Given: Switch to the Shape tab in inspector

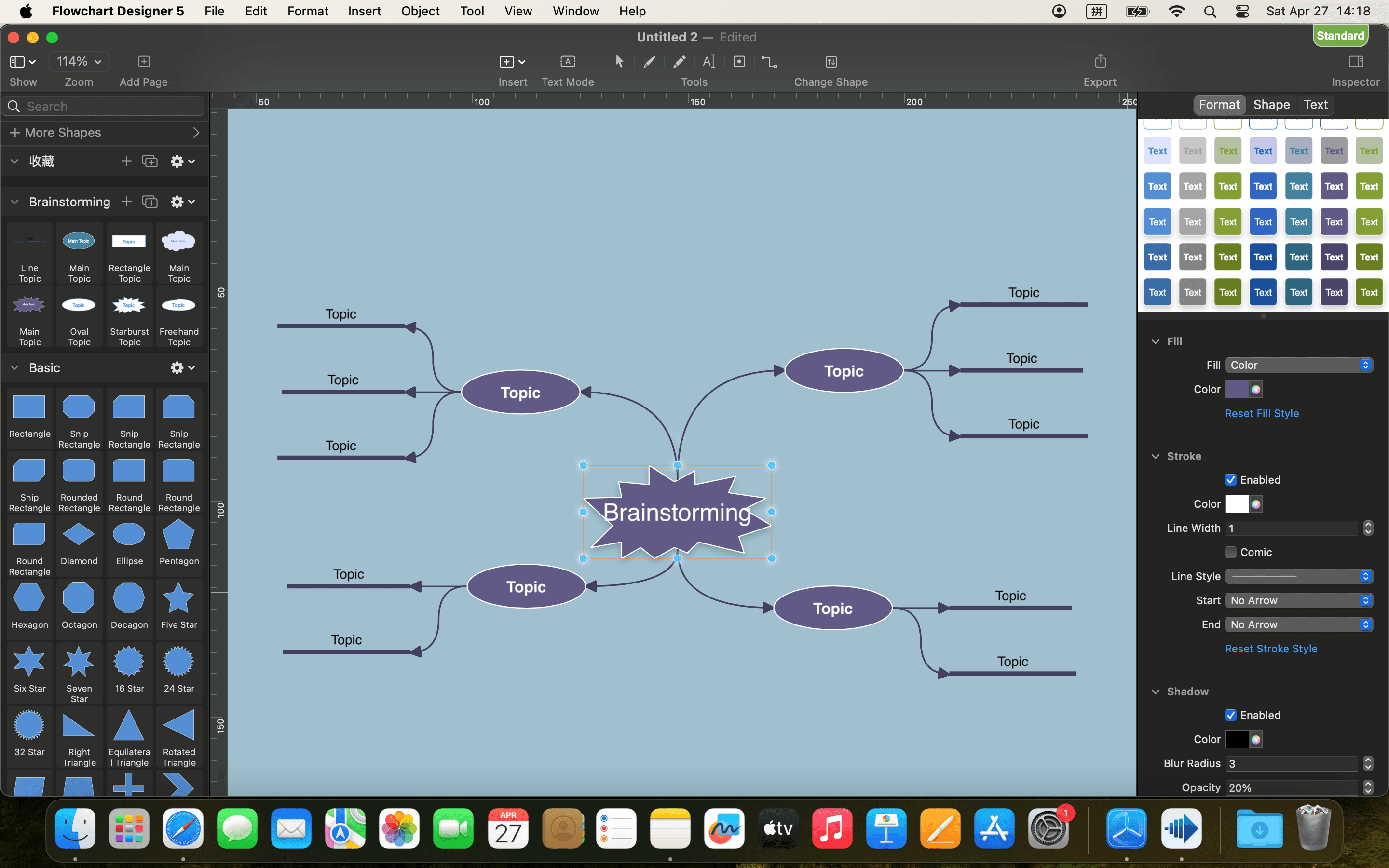Looking at the screenshot, I should coord(1271,105).
